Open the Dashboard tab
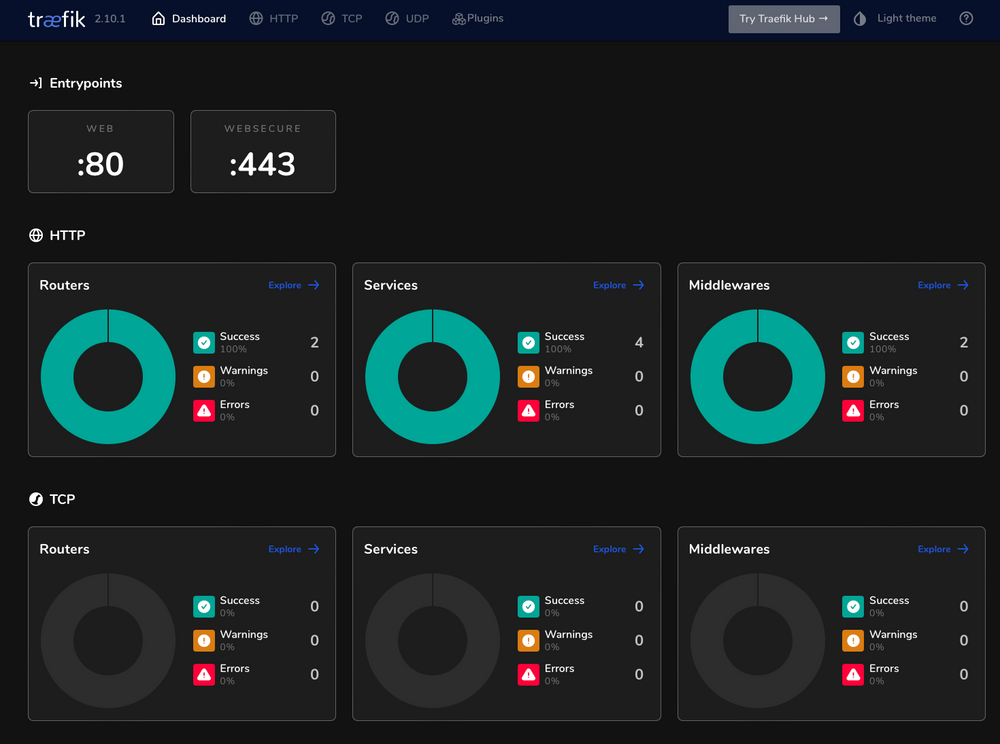The image size is (1000, 744). point(188,18)
